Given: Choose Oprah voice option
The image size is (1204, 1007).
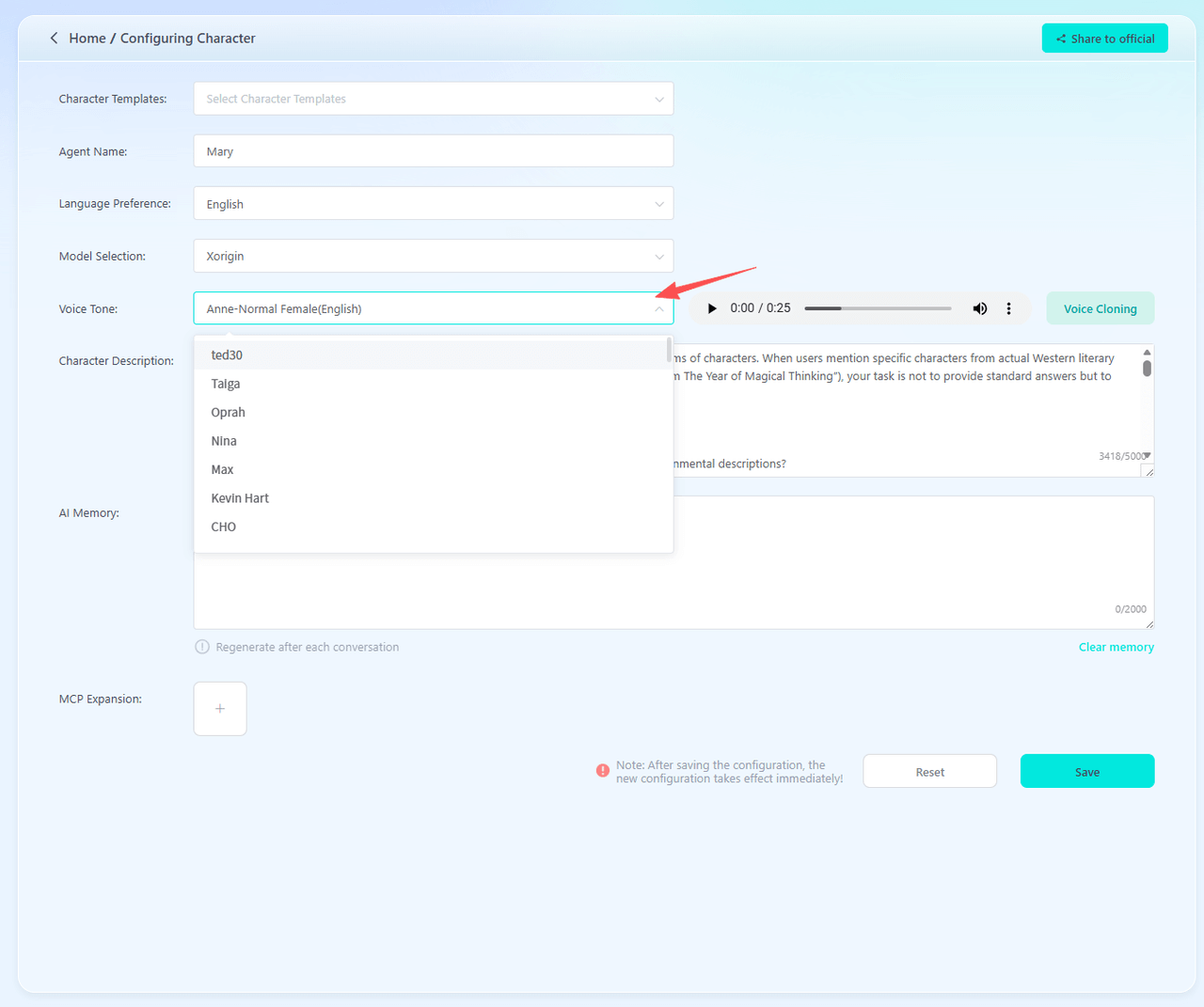Looking at the screenshot, I should coord(228,413).
